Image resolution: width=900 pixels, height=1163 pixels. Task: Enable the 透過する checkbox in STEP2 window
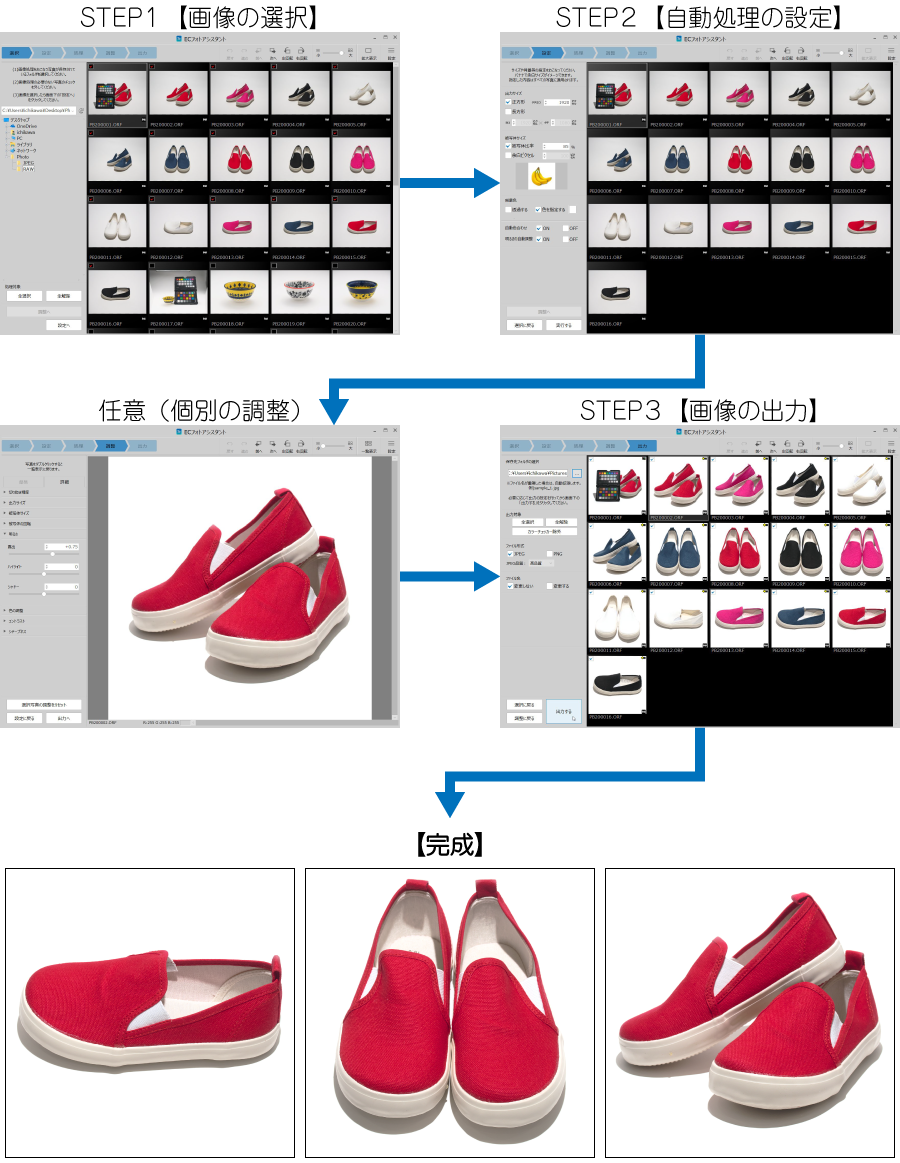click(508, 210)
